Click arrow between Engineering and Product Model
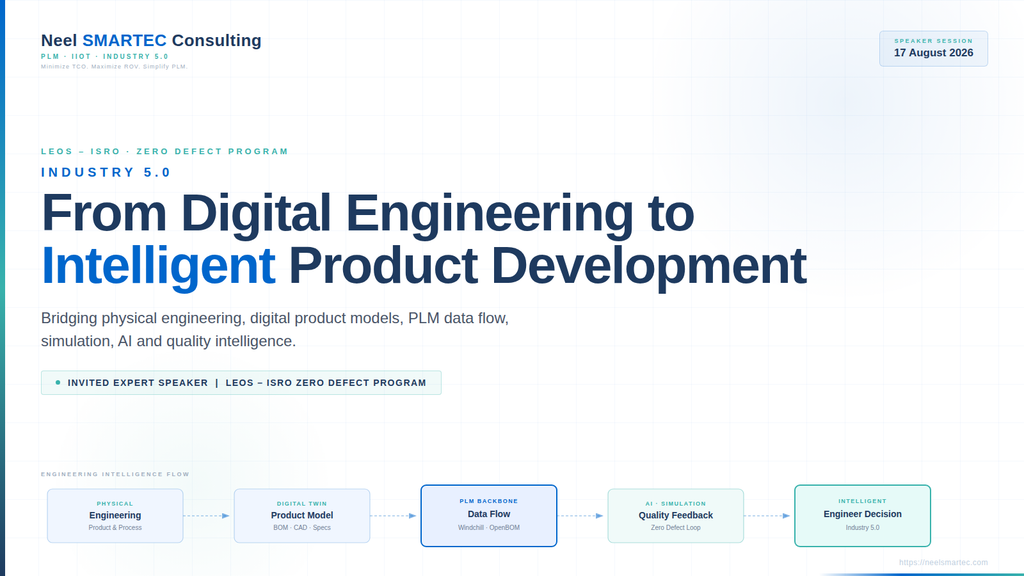Screen dimensions: 1024x576 pos(207,516)
